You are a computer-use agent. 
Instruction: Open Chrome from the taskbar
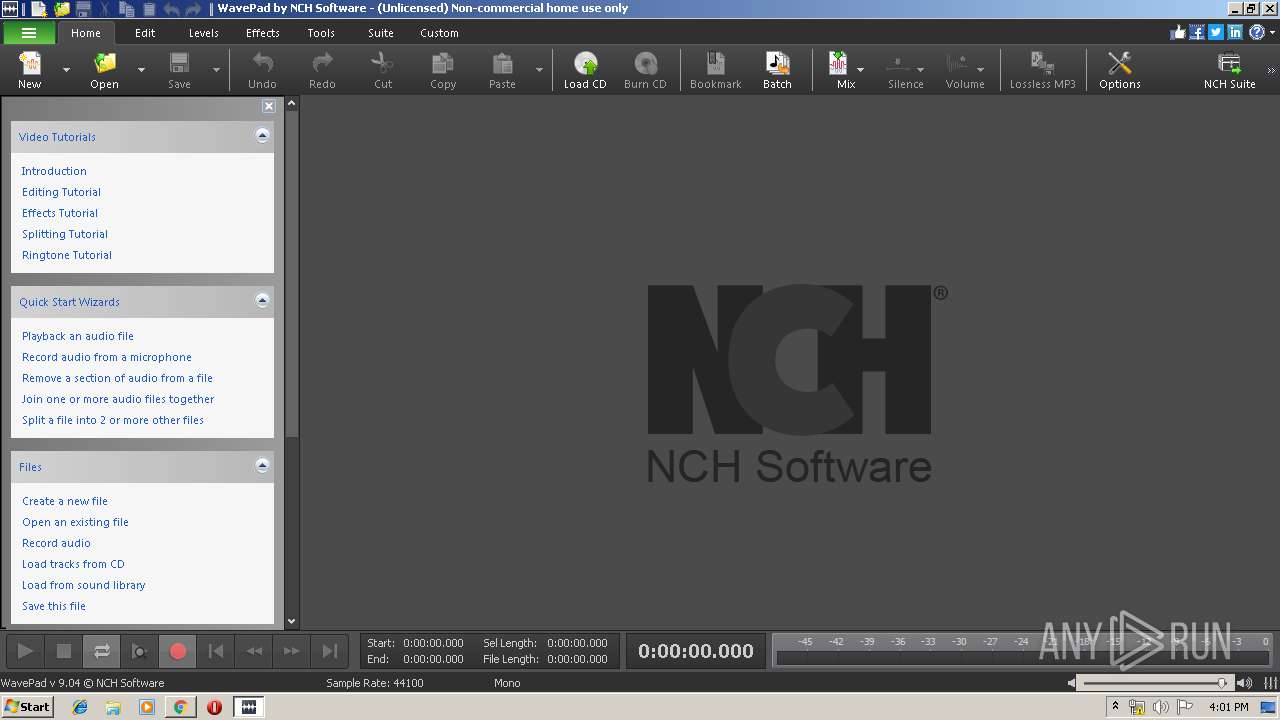pos(180,707)
